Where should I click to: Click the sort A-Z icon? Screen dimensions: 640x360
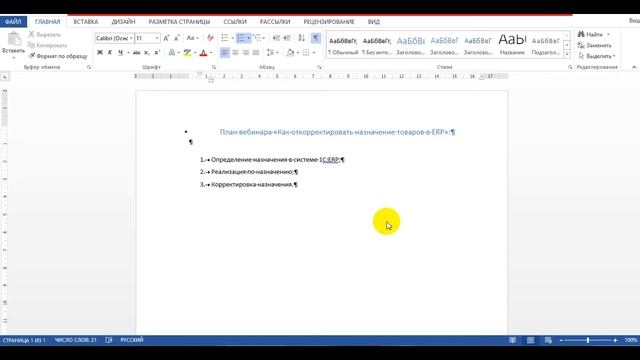coord(302,38)
